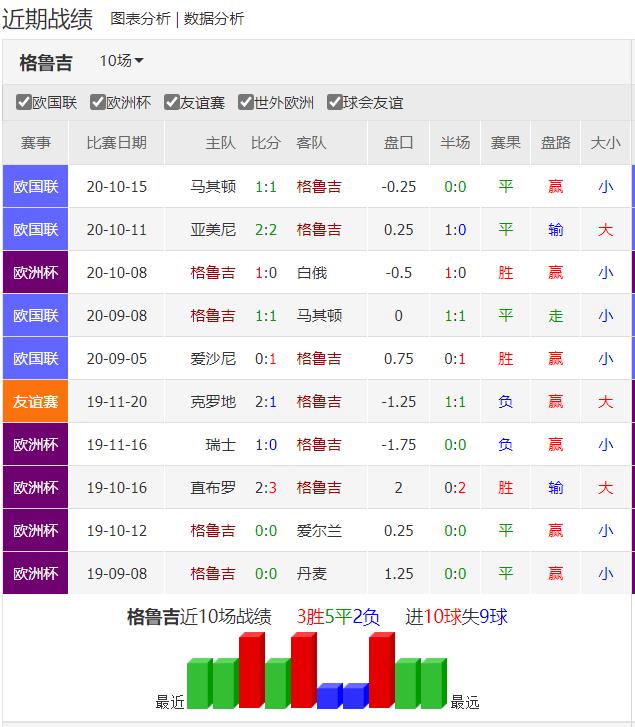Click the 盘口 column header
635x727 pixels.
click(x=398, y=143)
